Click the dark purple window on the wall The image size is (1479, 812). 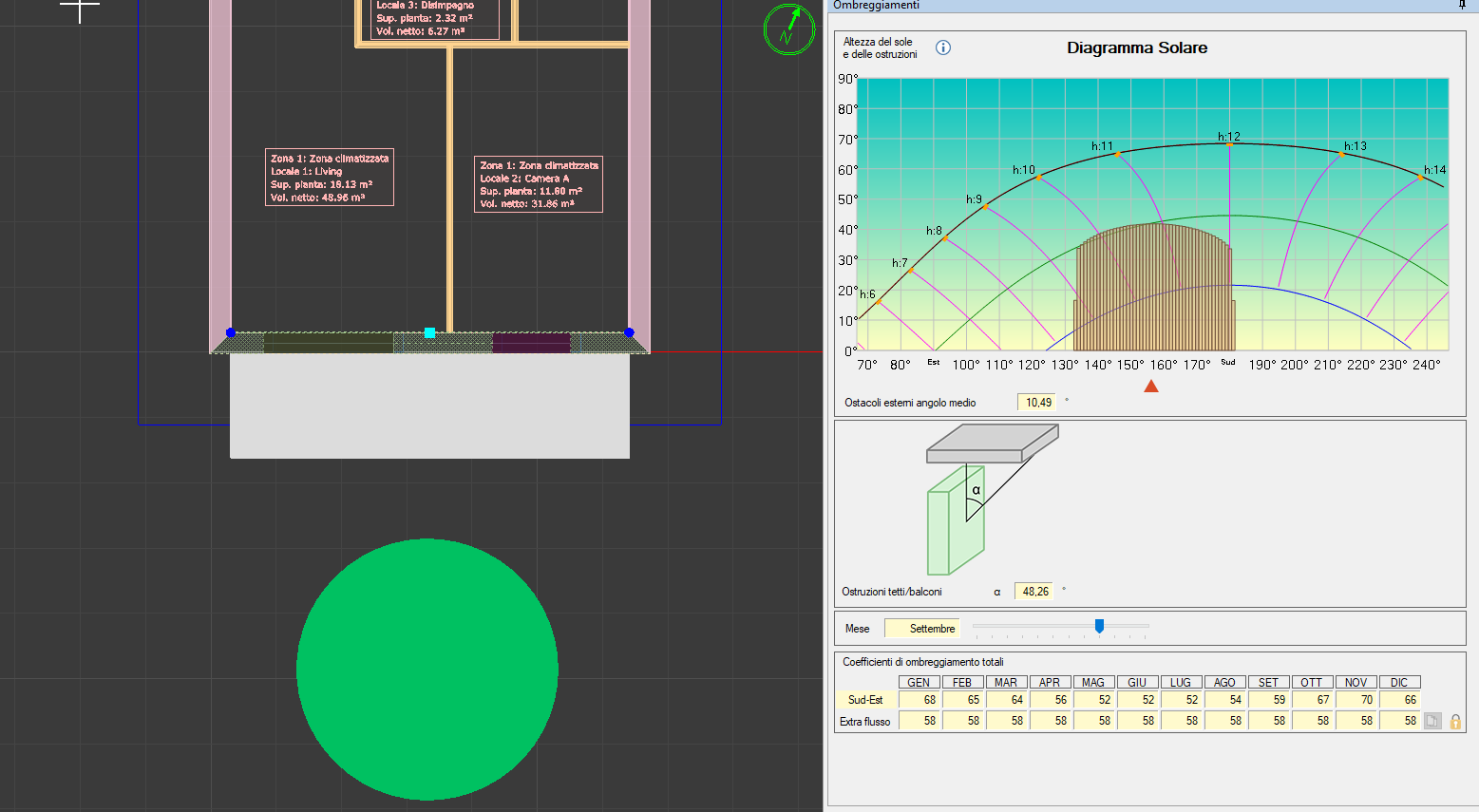(x=531, y=343)
